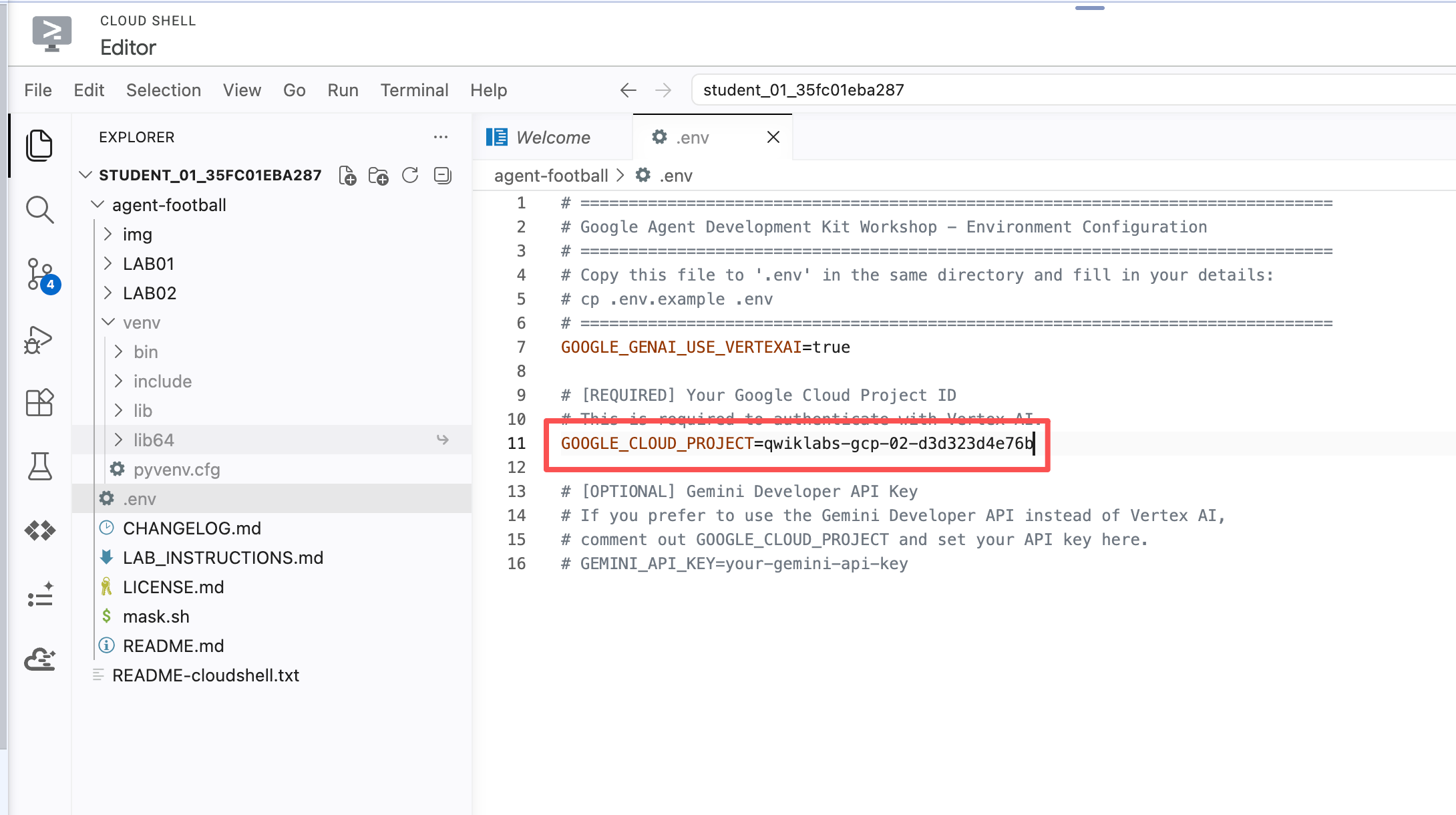This screenshot has height=815, width=1456.
Task: Click line number 16 in gutter
Action: click(516, 564)
